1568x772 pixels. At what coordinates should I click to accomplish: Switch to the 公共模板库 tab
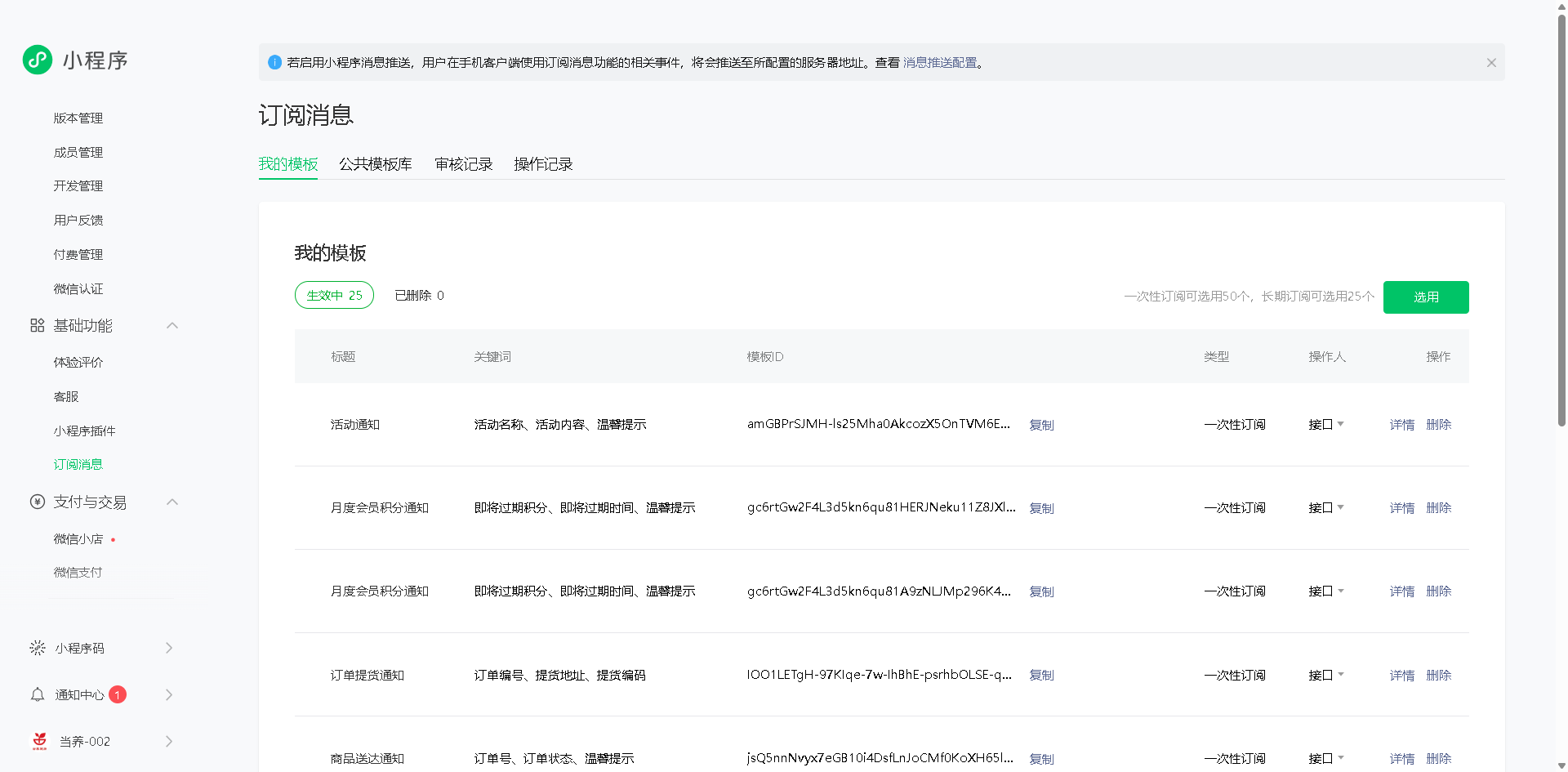[x=376, y=164]
